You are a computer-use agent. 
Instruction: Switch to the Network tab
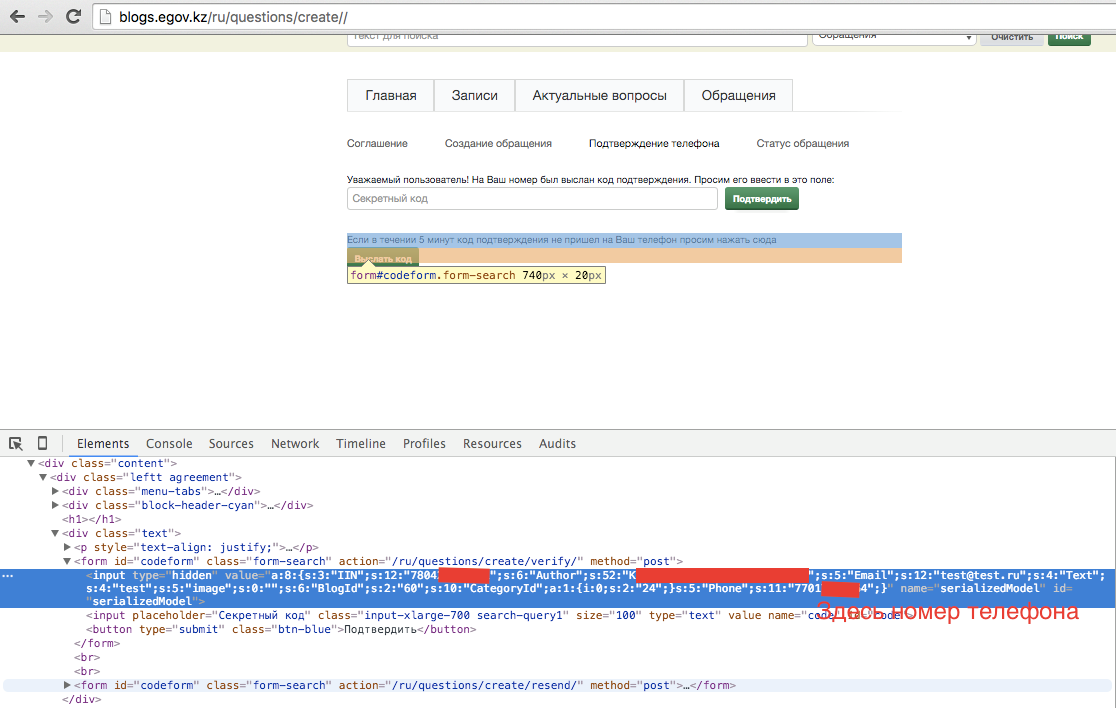click(x=295, y=443)
